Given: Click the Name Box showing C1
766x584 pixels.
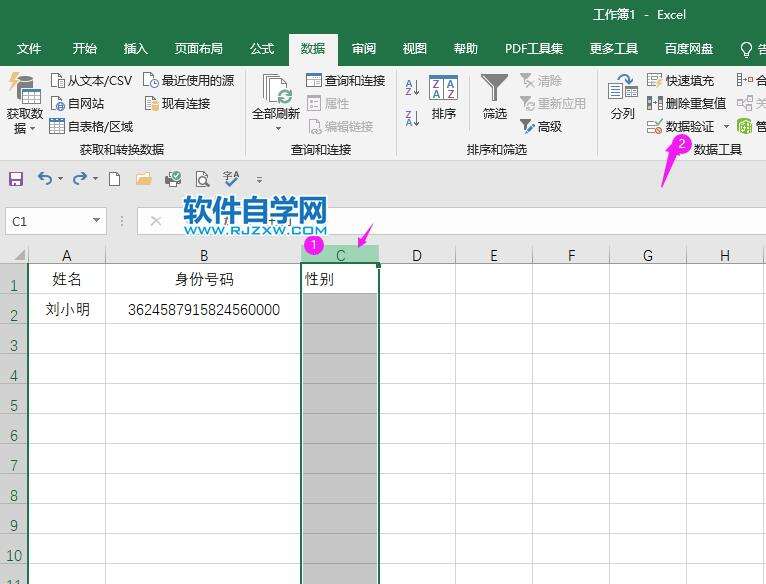Looking at the screenshot, I should click(47, 221).
